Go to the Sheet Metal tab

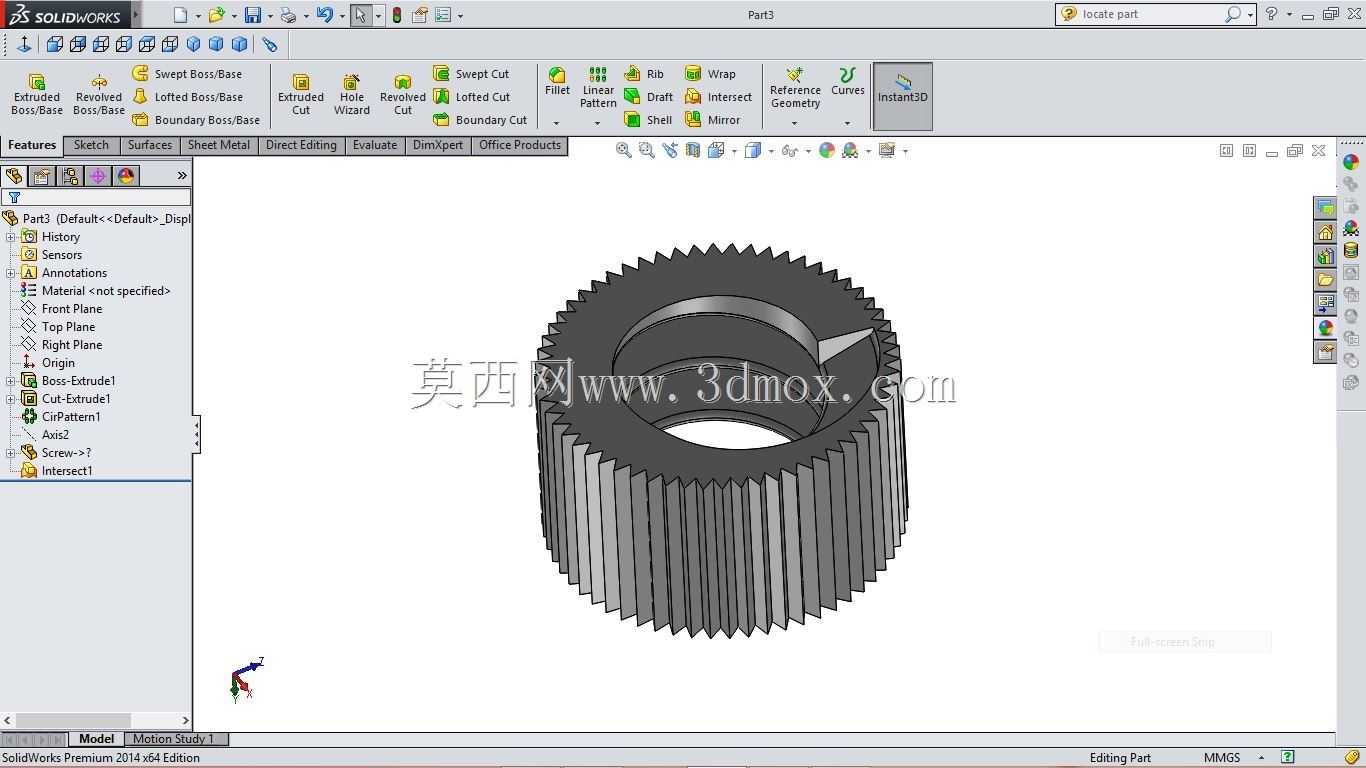click(x=219, y=146)
